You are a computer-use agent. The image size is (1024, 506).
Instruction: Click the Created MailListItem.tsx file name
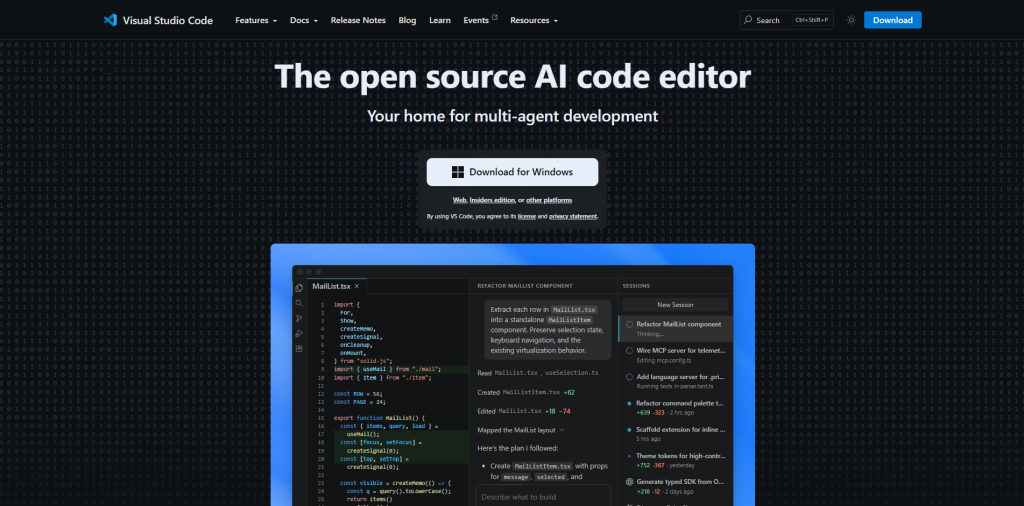[531, 392]
